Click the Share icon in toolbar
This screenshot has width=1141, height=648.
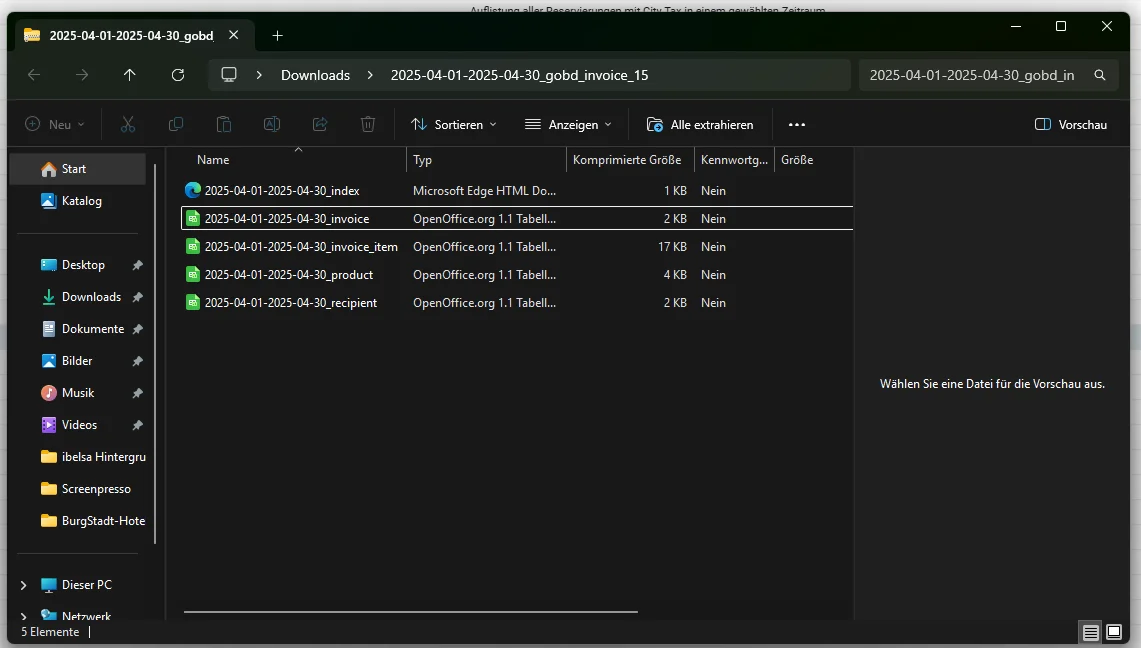(x=319, y=124)
